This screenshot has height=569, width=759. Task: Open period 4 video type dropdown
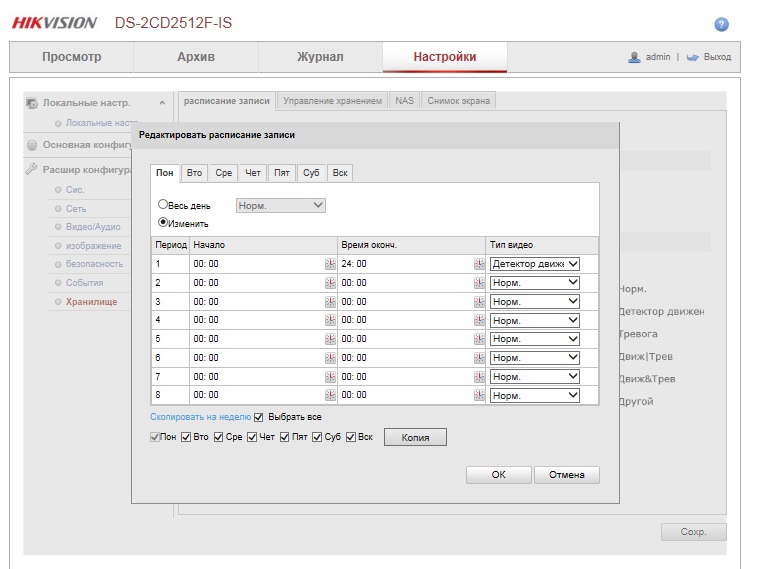coord(535,320)
